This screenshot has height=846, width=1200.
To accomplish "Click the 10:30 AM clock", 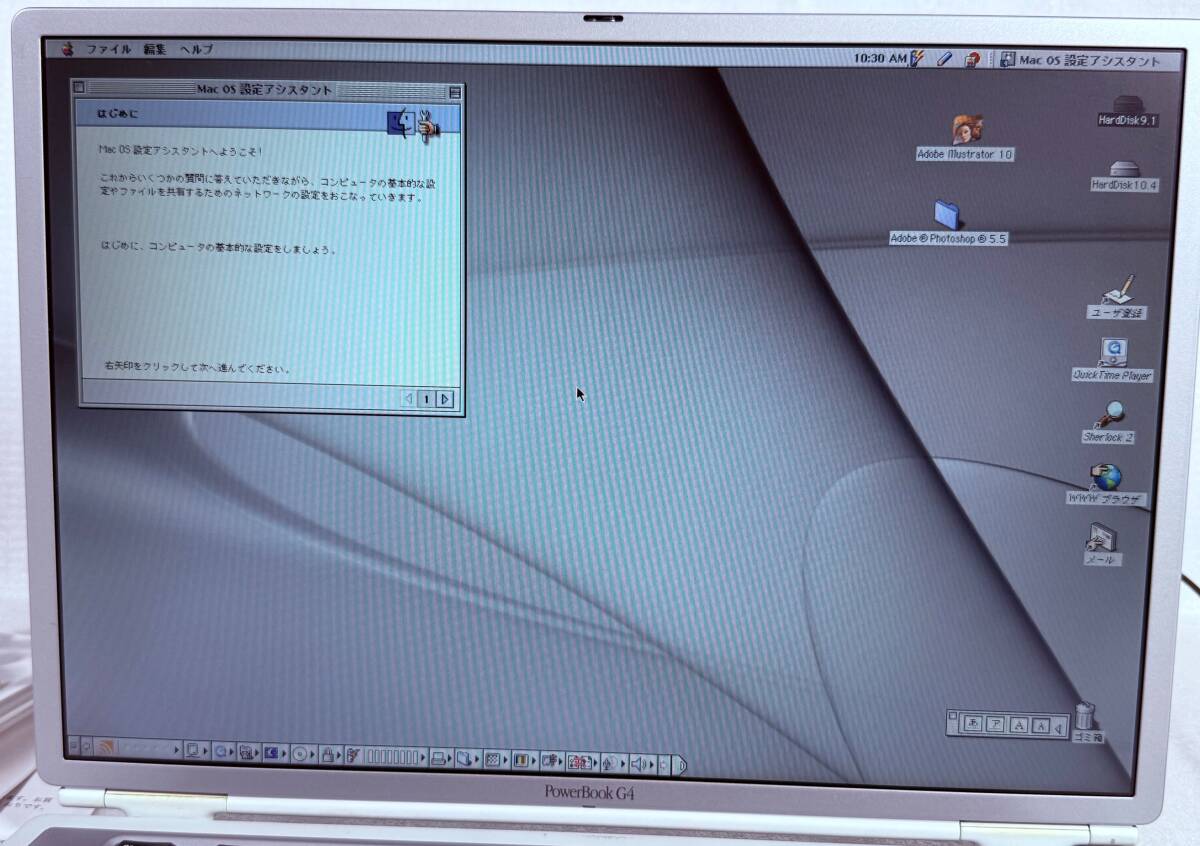I will [880, 58].
